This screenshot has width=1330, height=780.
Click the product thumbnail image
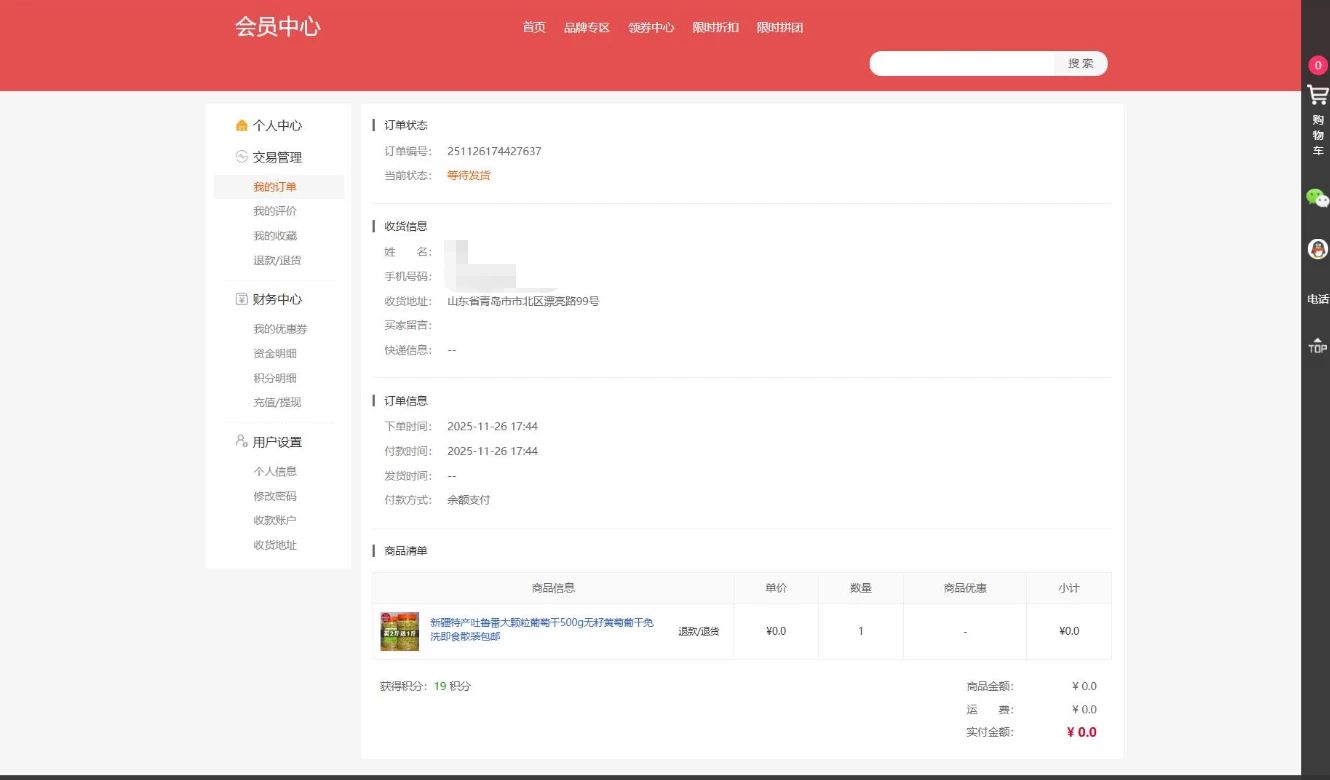click(x=398, y=631)
